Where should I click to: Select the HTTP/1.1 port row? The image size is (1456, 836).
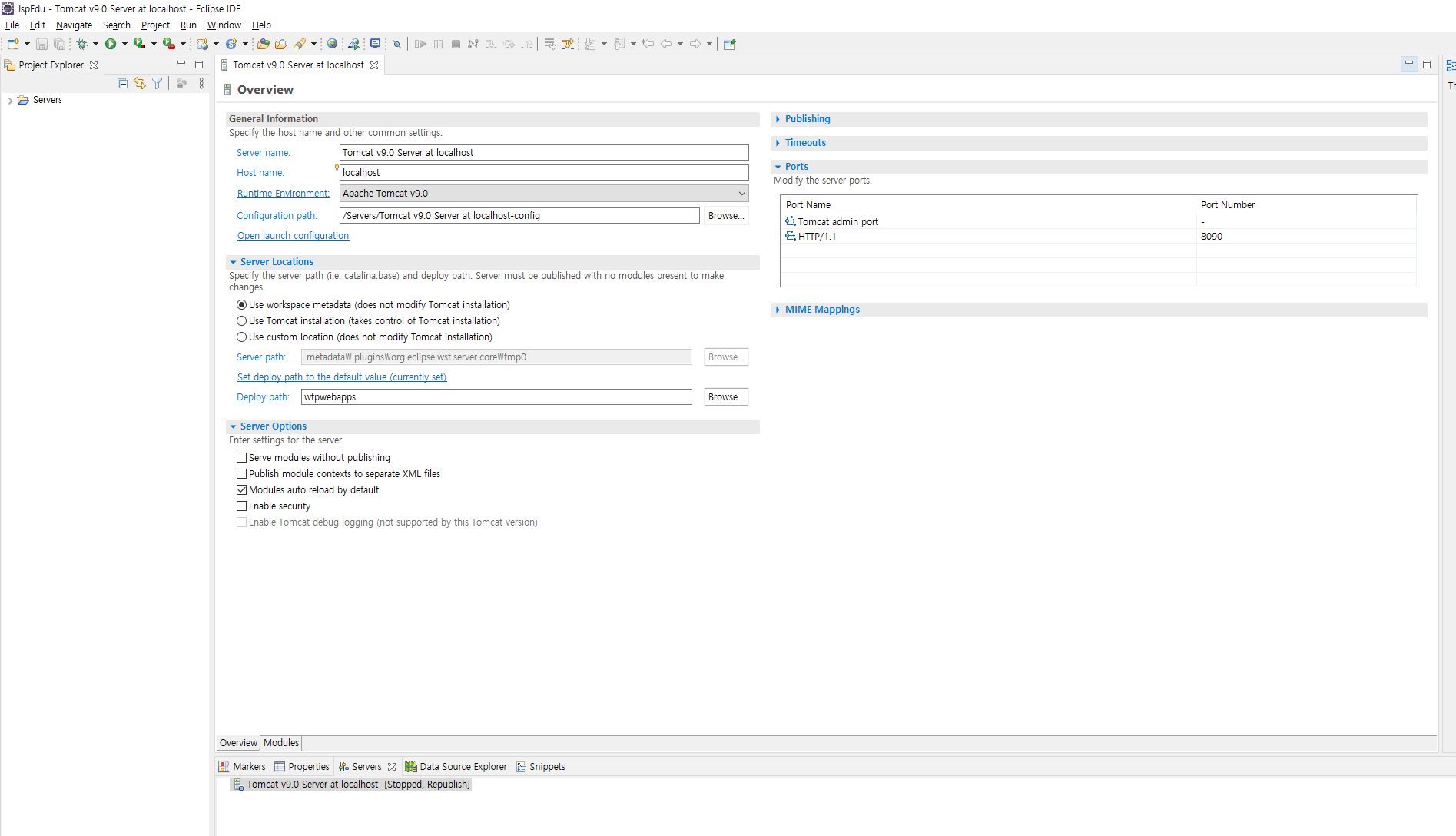click(1099, 237)
